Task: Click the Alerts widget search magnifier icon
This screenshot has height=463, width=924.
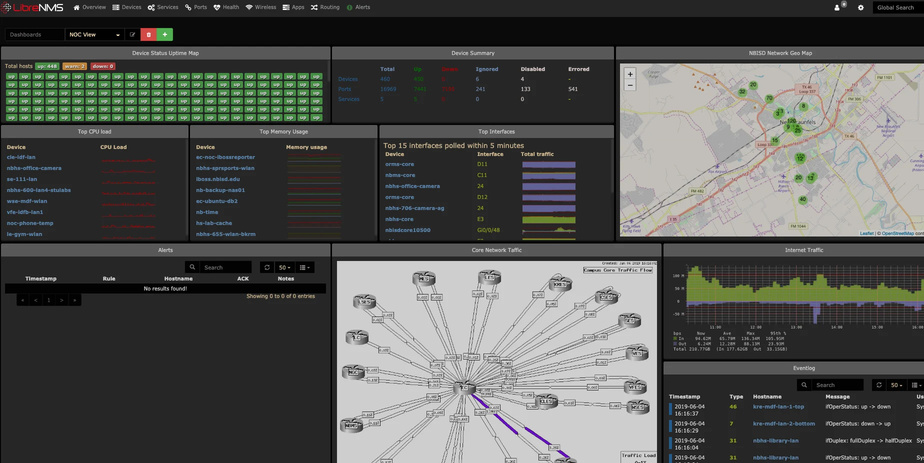Action: click(192, 267)
